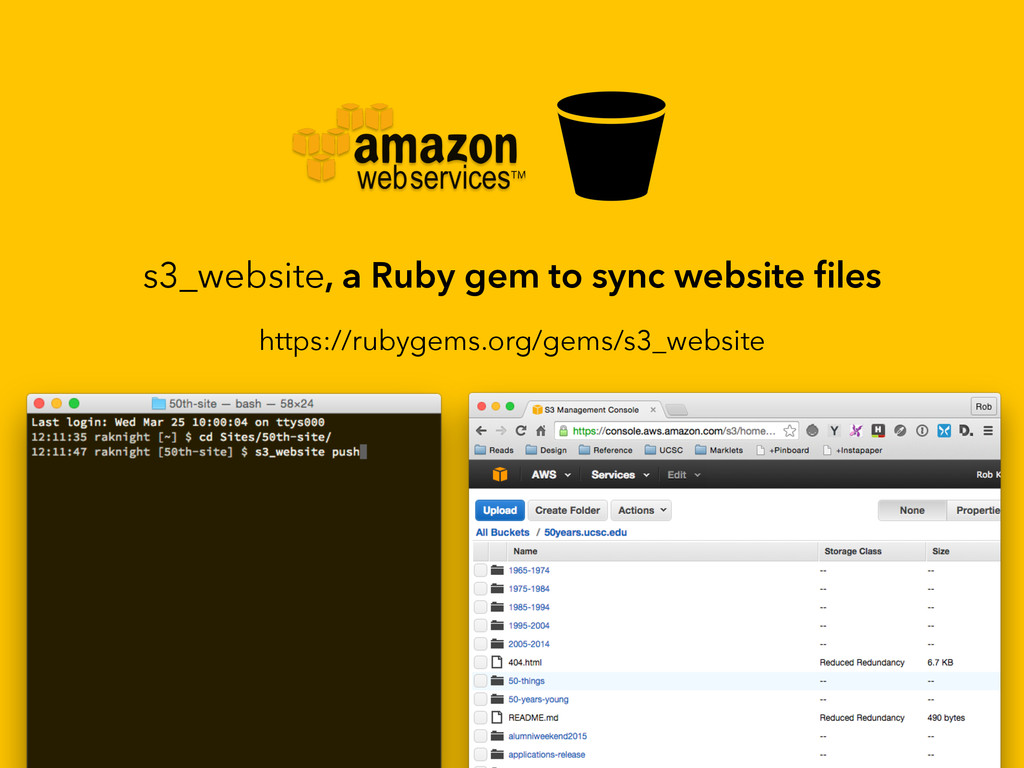Open a new browser tab
This screenshot has height=768, width=1024.
tap(677, 410)
